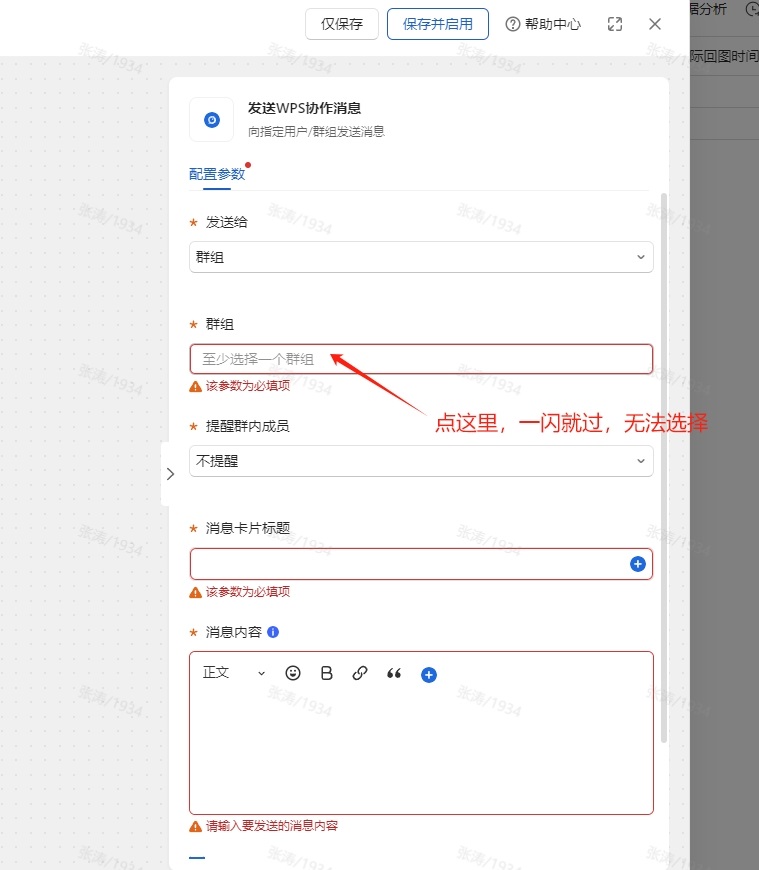Insert variable via plus icon in 消息卡片标题
The image size is (759, 870).
pos(638,564)
